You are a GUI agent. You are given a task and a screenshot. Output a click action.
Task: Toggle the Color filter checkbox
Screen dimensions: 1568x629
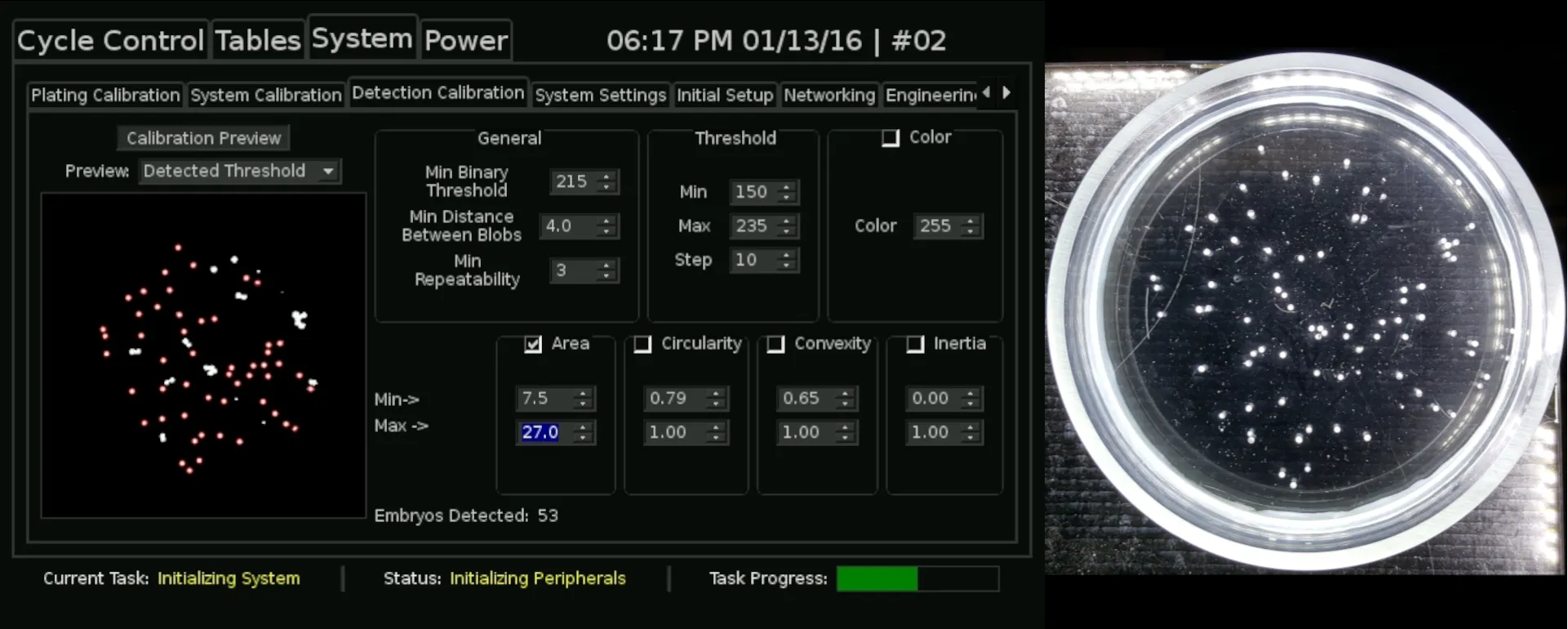(x=891, y=138)
